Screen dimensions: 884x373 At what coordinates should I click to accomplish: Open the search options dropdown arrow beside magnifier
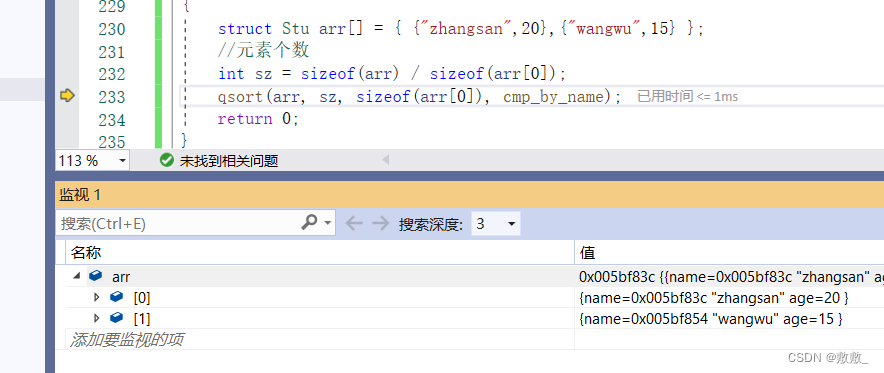pyautogui.click(x=327, y=223)
